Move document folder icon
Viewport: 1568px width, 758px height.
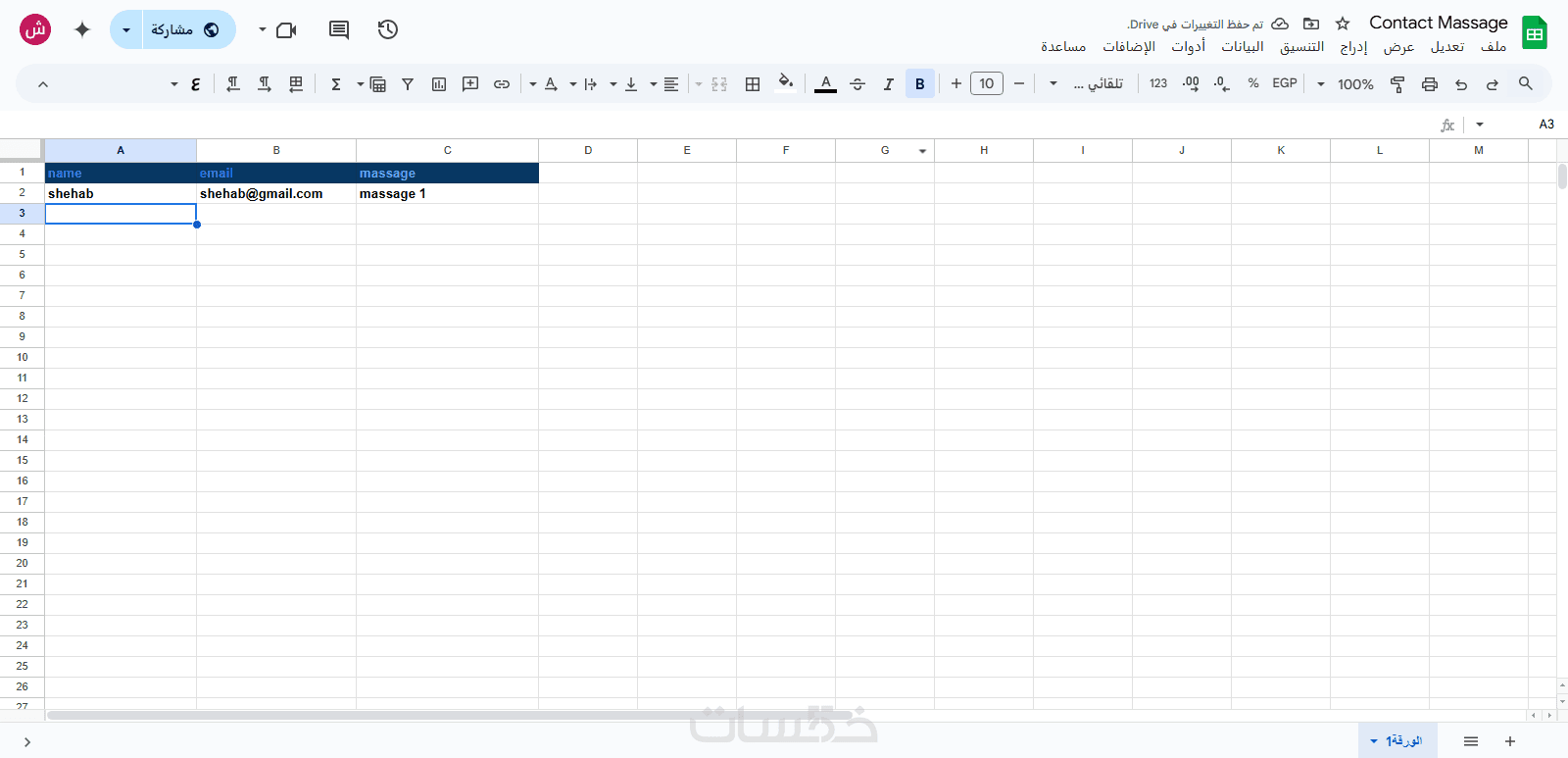(1311, 24)
